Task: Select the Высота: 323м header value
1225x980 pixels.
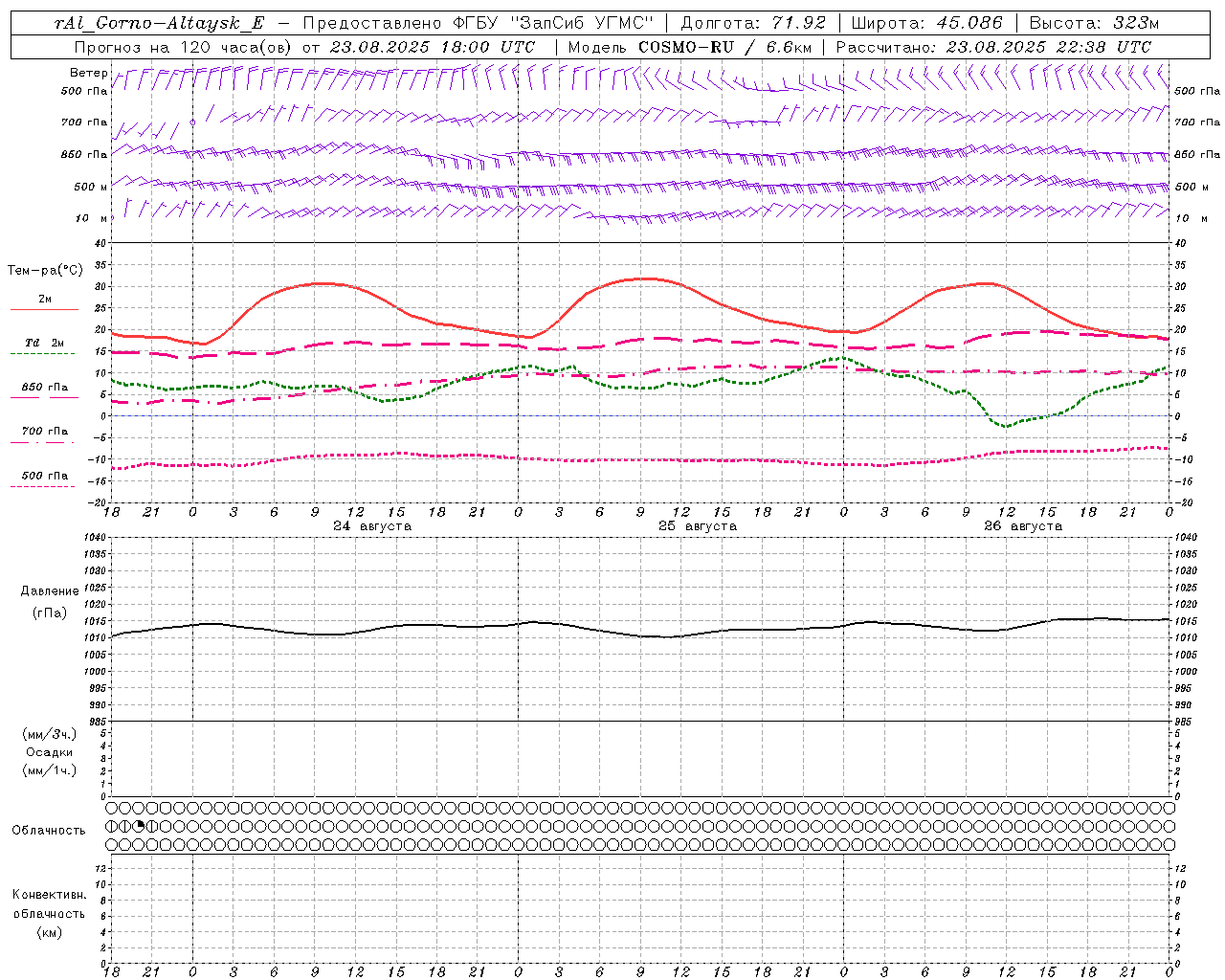Action: click(1094, 23)
